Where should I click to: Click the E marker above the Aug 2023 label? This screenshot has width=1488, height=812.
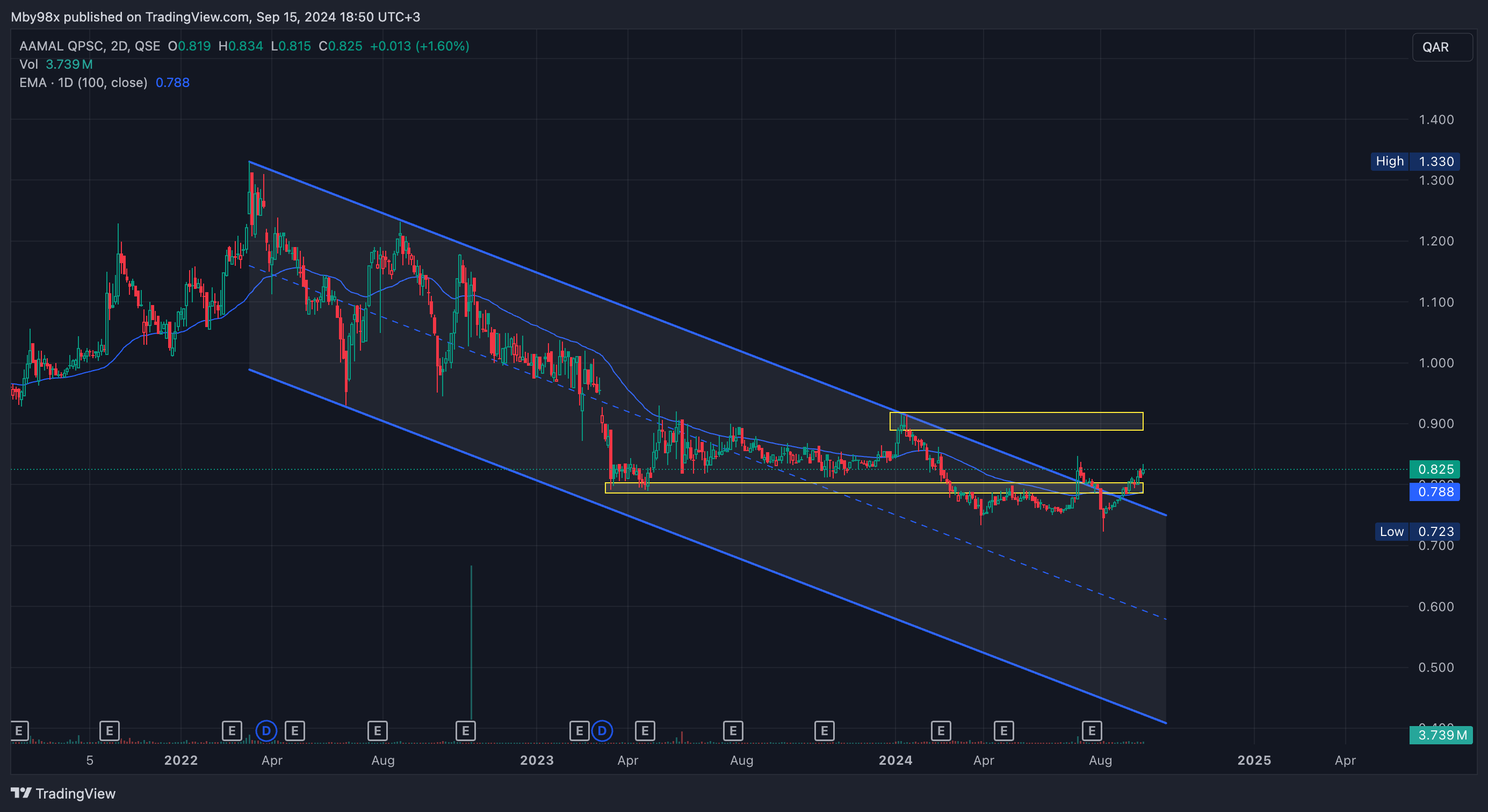click(733, 731)
